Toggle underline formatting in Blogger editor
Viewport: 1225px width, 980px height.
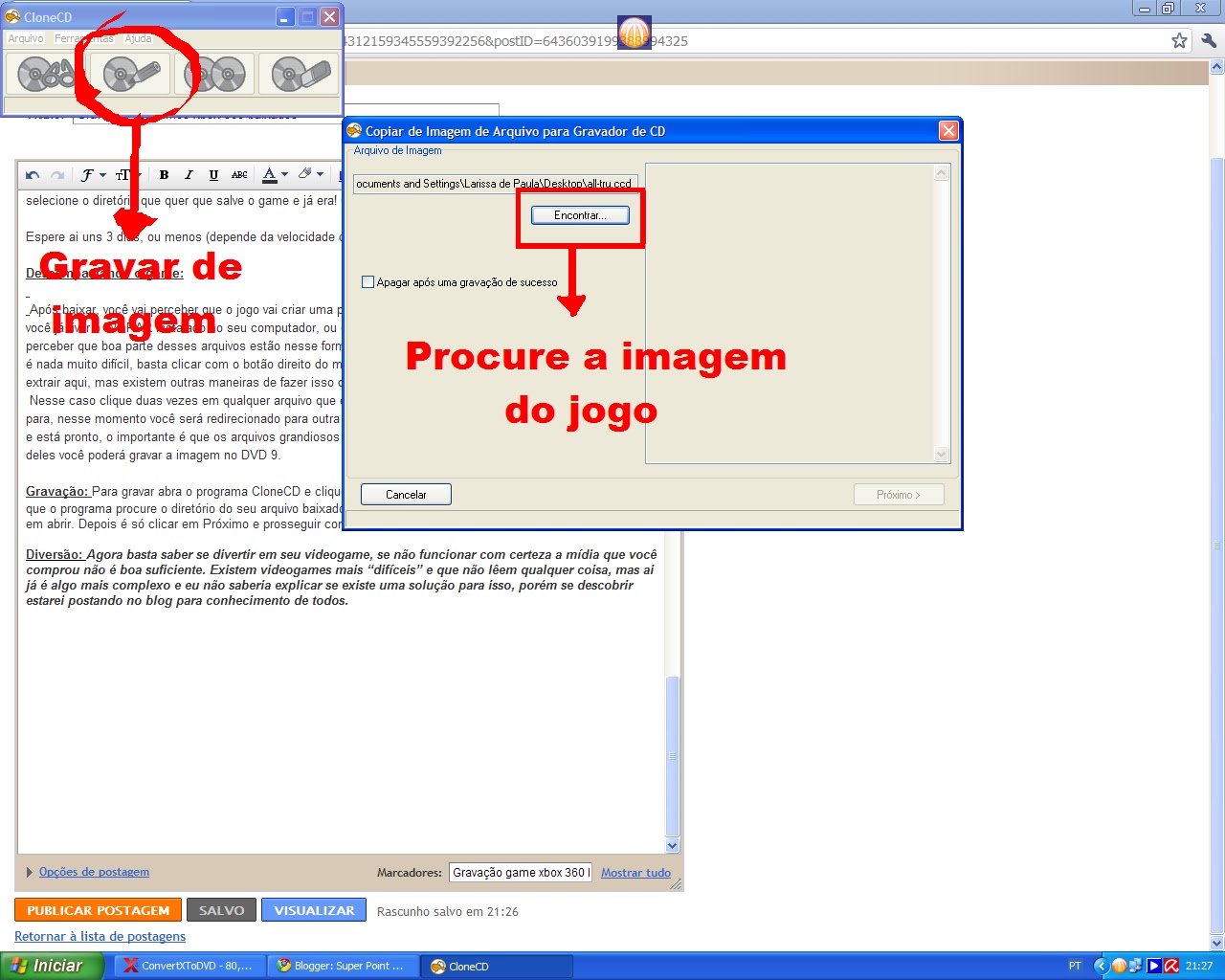point(213,175)
